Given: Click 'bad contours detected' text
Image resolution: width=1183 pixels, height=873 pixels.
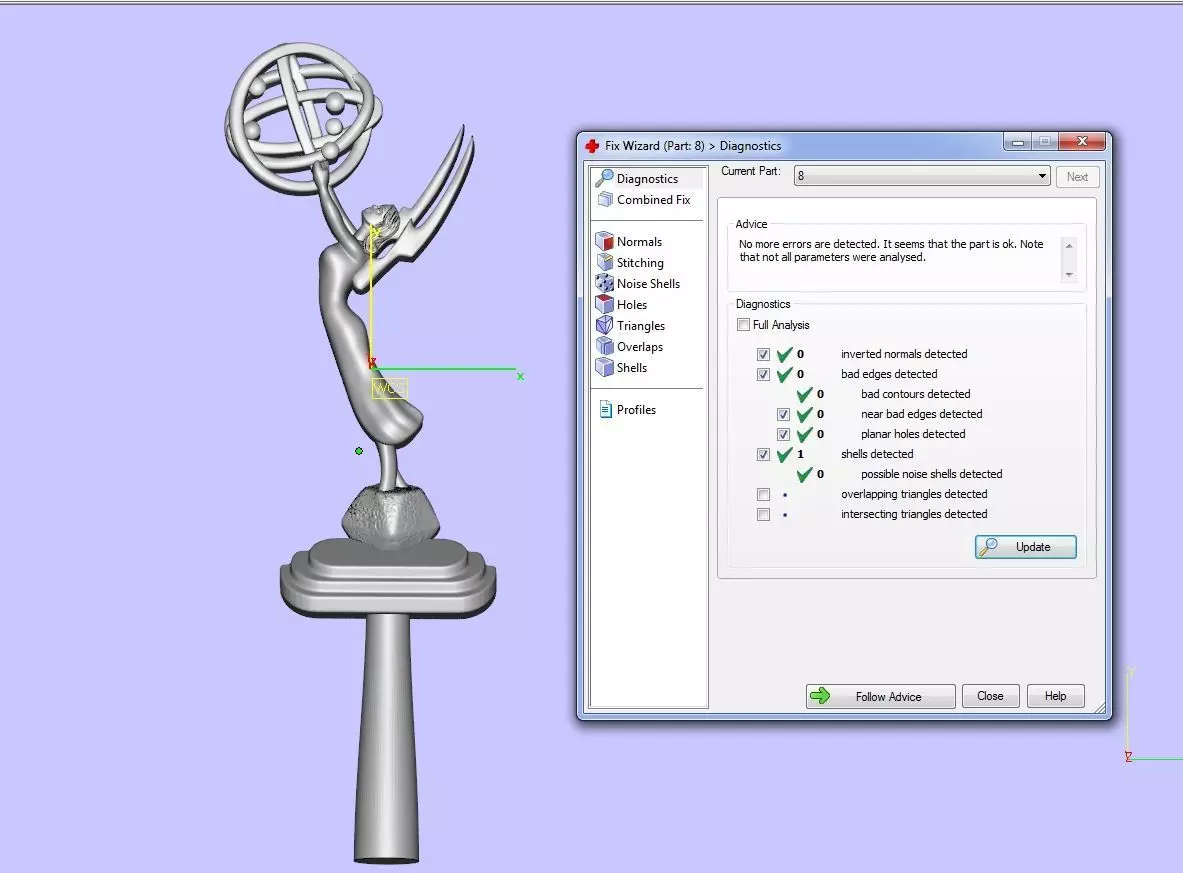Looking at the screenshot, I should click(x=915, y=394).
